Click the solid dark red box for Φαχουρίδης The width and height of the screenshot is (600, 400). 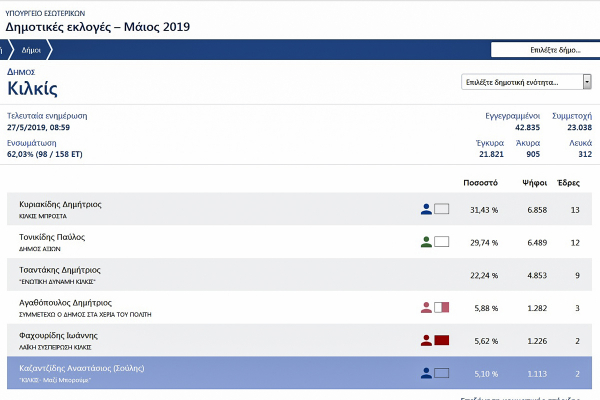442,340
